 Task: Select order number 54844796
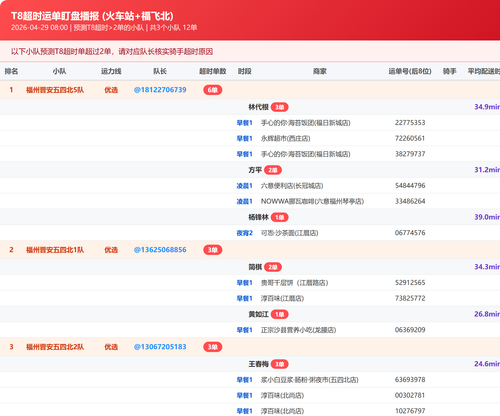coord(410,186)
